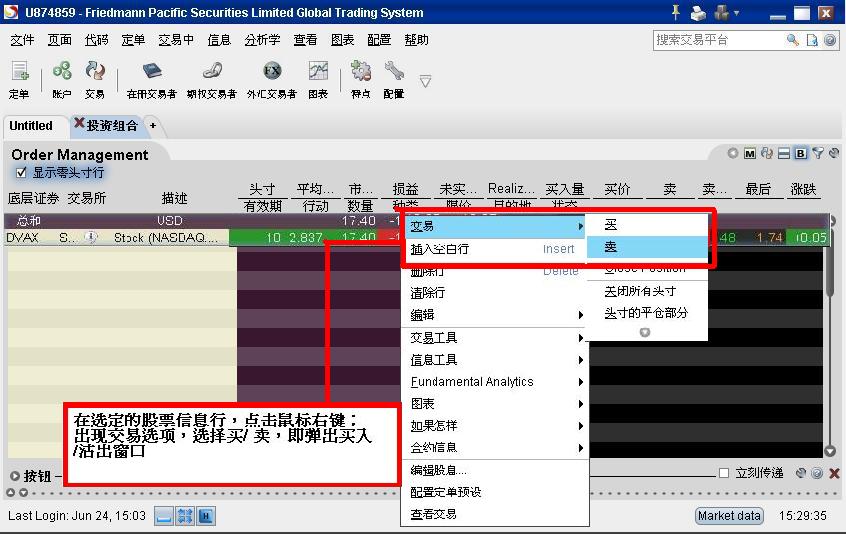This screenshot has height=534, width=846.
Task: Click the Market data button
Action: 729,516
